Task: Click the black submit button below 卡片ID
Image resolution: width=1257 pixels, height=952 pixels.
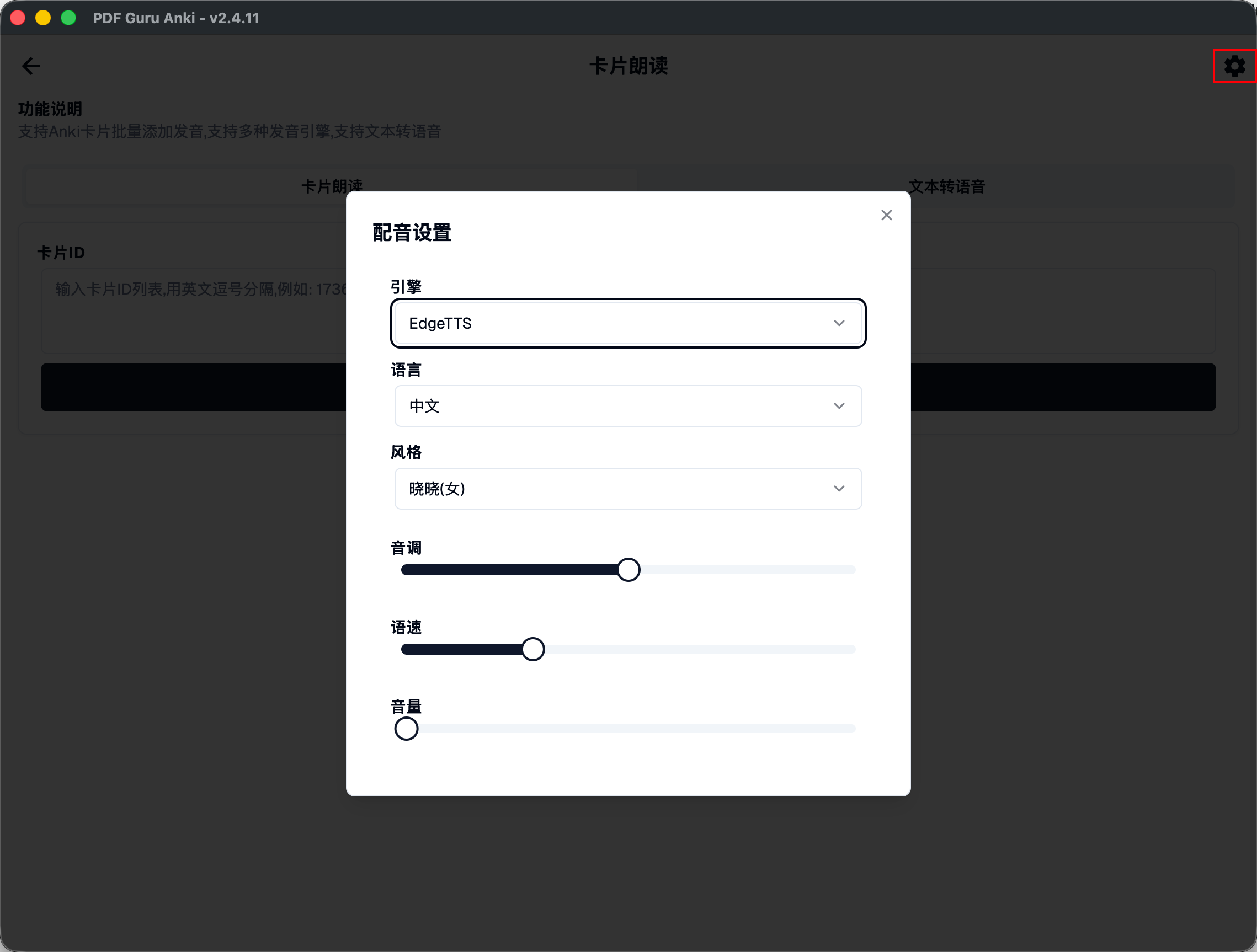Action: (x=193, y=387)
